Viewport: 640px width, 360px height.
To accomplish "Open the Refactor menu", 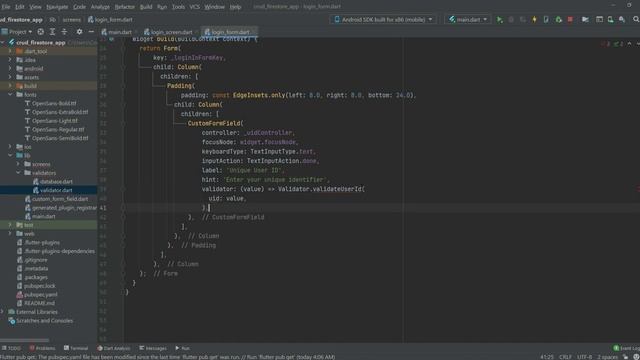I will point(124,7).
